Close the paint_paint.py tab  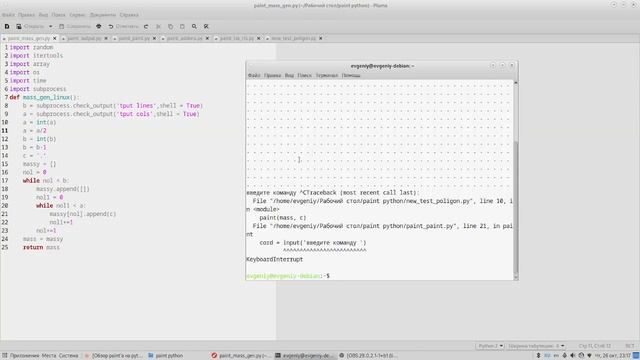pyautogui.click(x=154, y=38)
